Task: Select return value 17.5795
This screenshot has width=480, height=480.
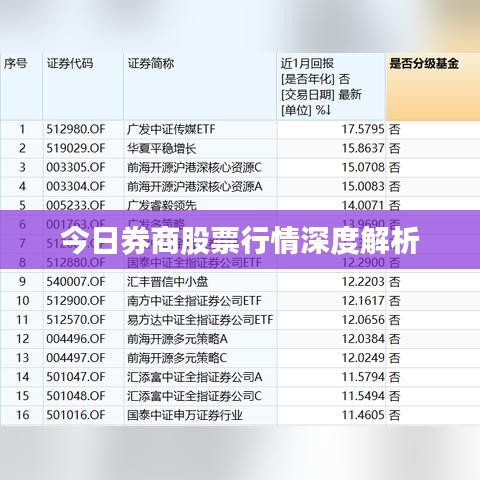Action: coord(363,129)
